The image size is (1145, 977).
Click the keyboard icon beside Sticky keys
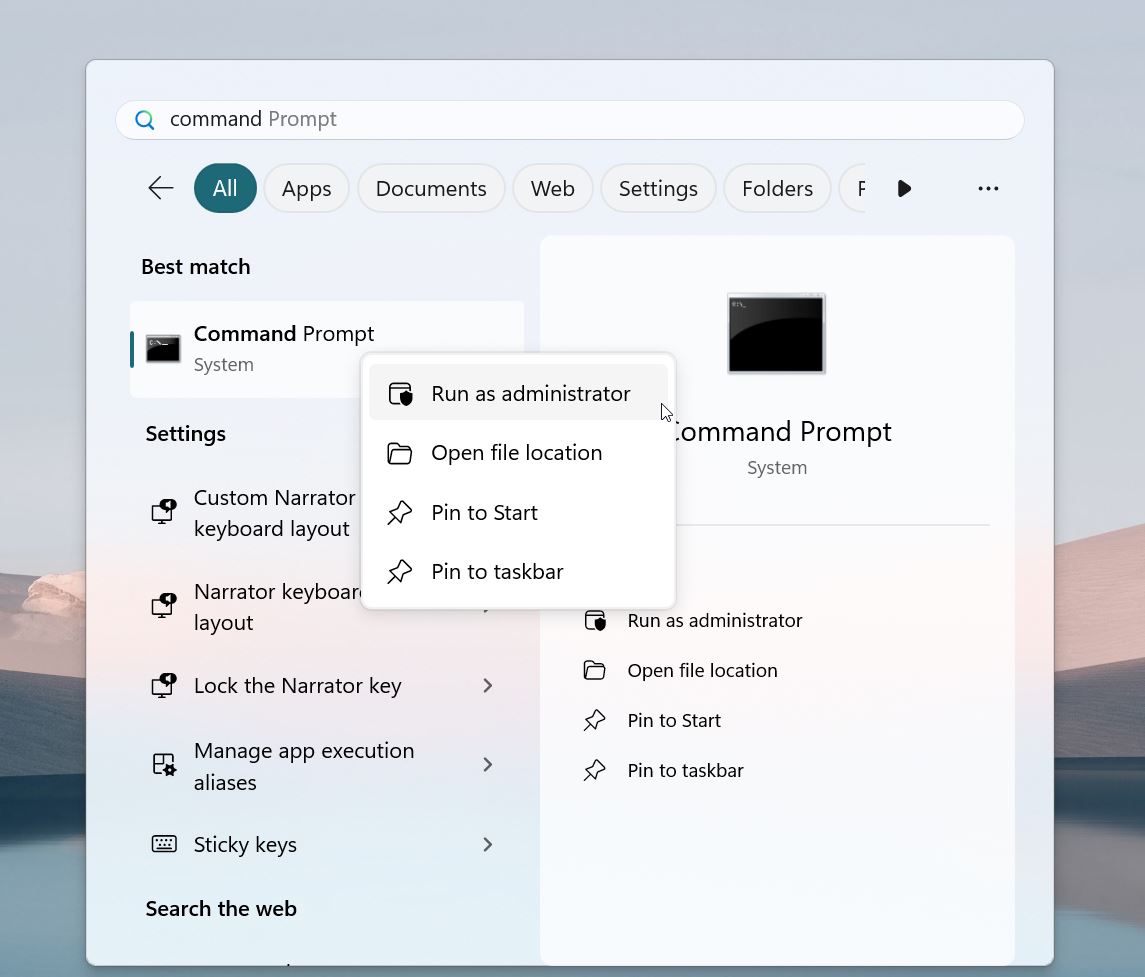[x=164, y=844]
